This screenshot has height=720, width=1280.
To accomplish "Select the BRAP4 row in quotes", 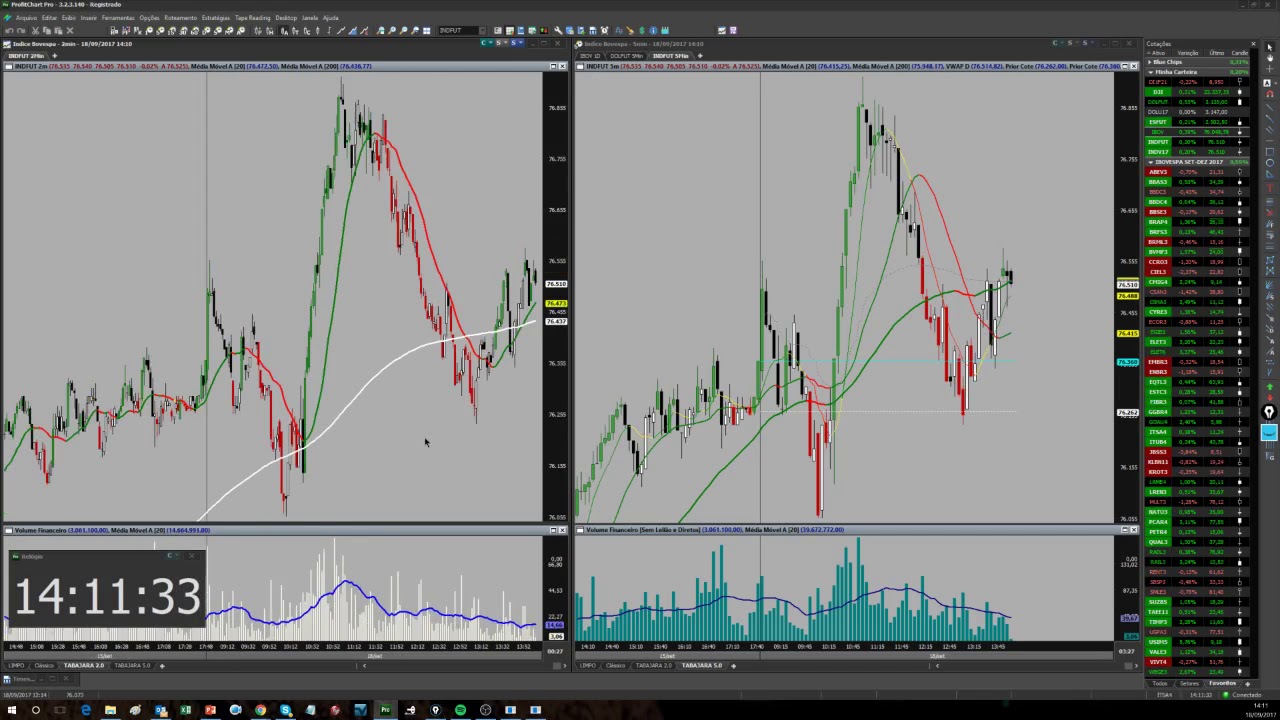I will [1195, 222].
